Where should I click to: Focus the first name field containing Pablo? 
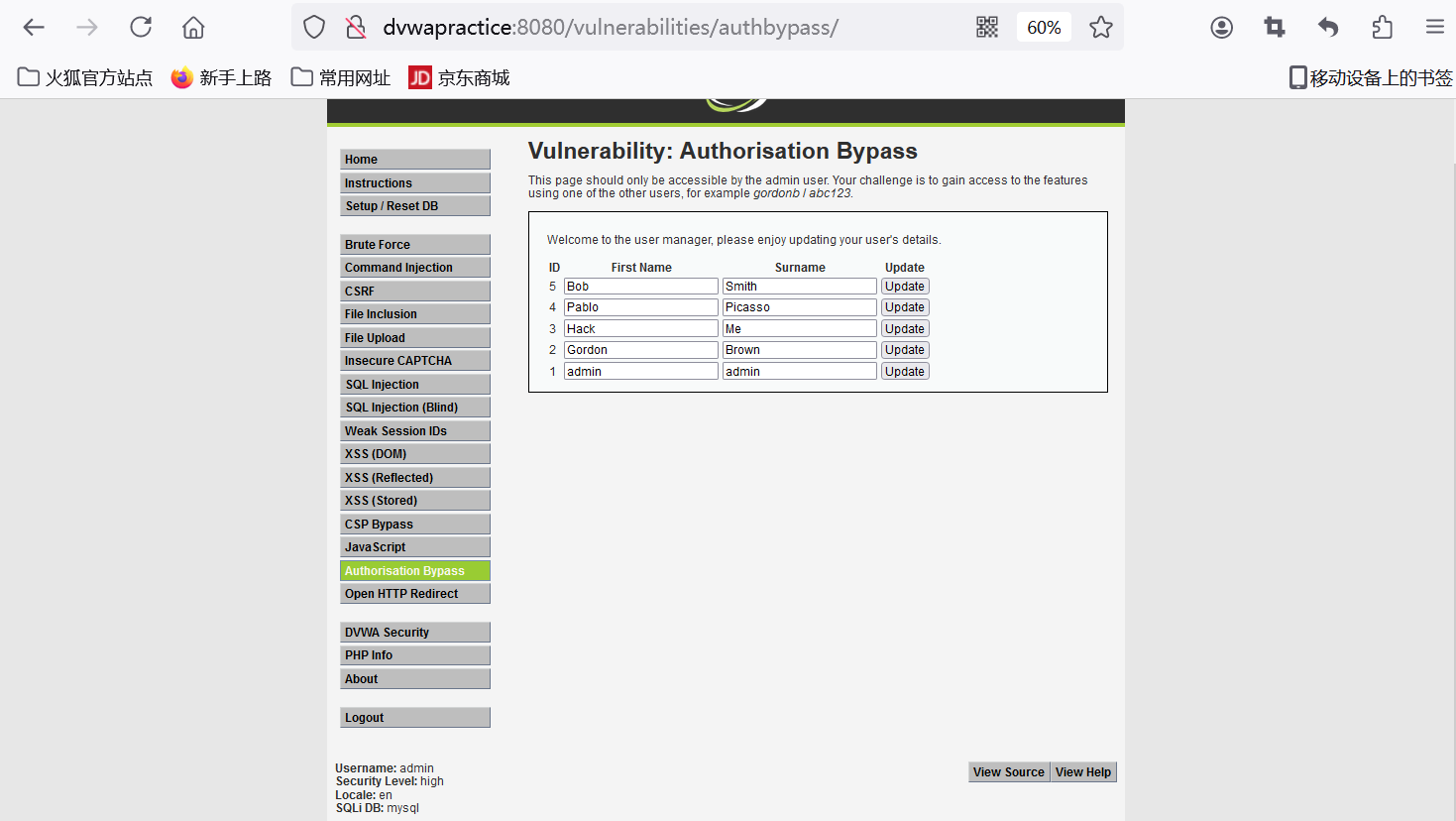641,307
